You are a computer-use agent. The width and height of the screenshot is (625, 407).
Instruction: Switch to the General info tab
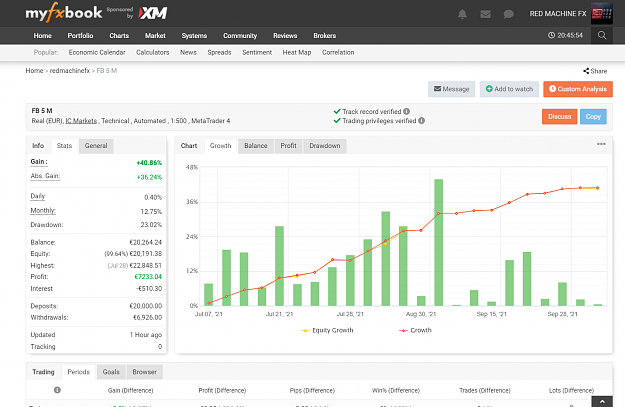pos(96,146)
